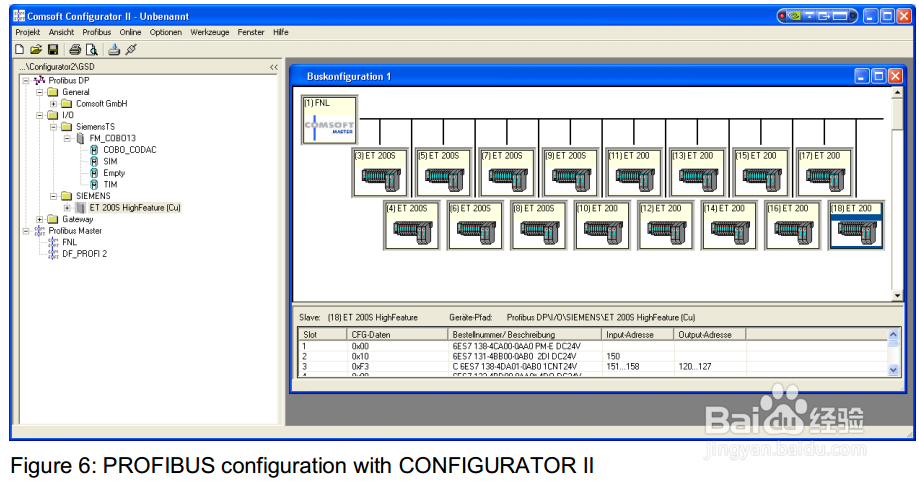
Task: Collapse the I/O folder node
Action: (40, 115)
